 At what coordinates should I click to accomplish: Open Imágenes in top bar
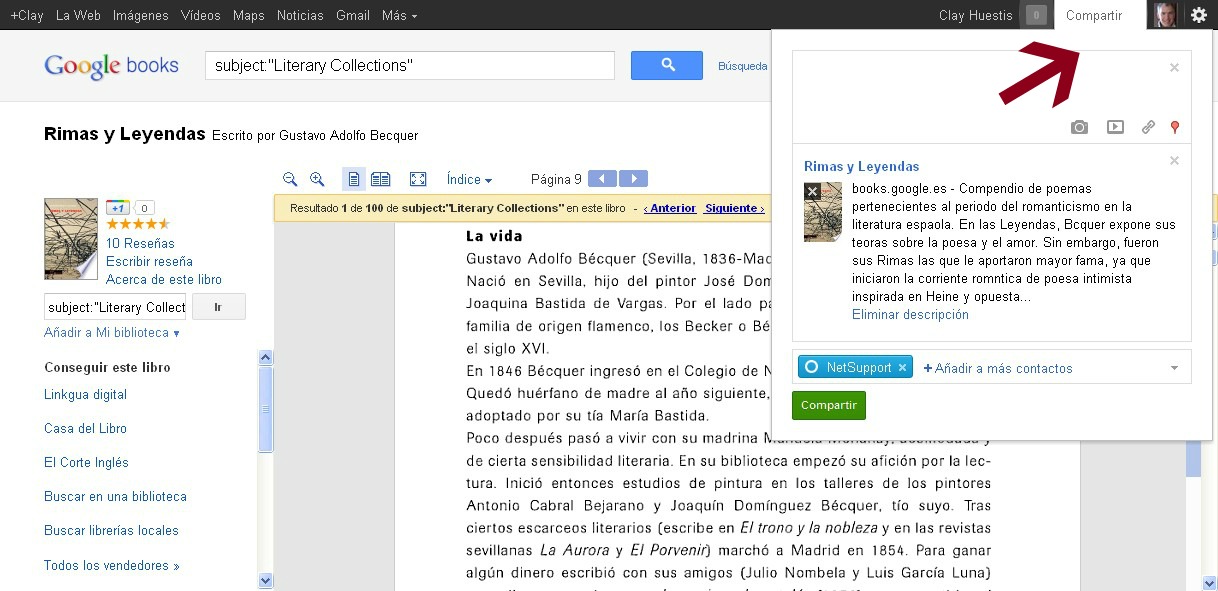[141, 15]
